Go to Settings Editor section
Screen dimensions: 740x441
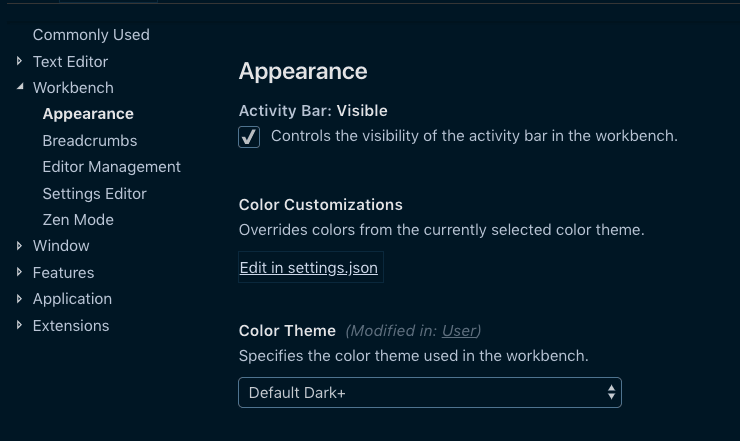click(94, 194)
